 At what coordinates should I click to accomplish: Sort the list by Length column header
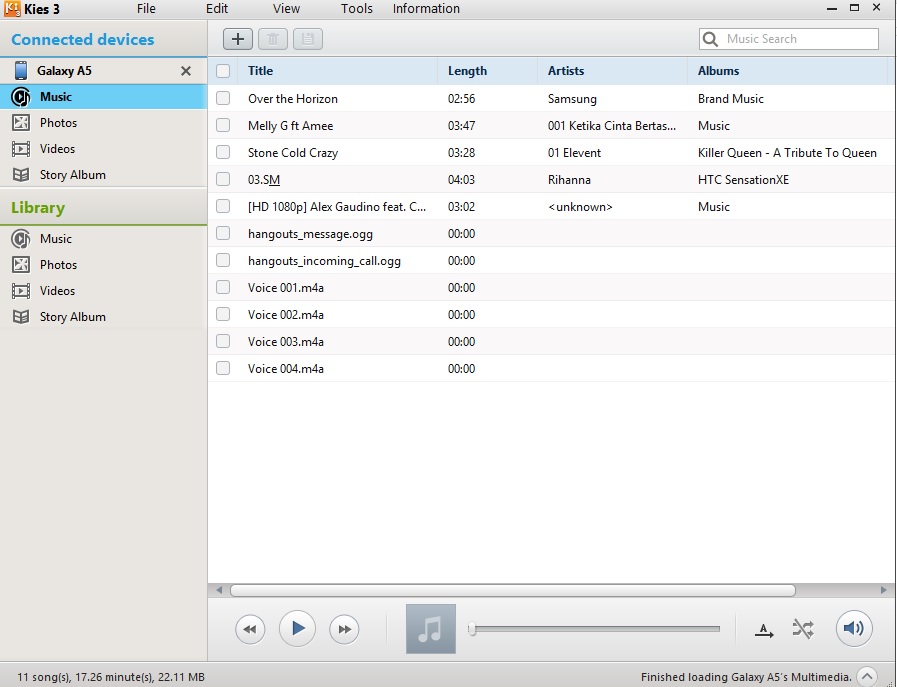tap(467, 71)
